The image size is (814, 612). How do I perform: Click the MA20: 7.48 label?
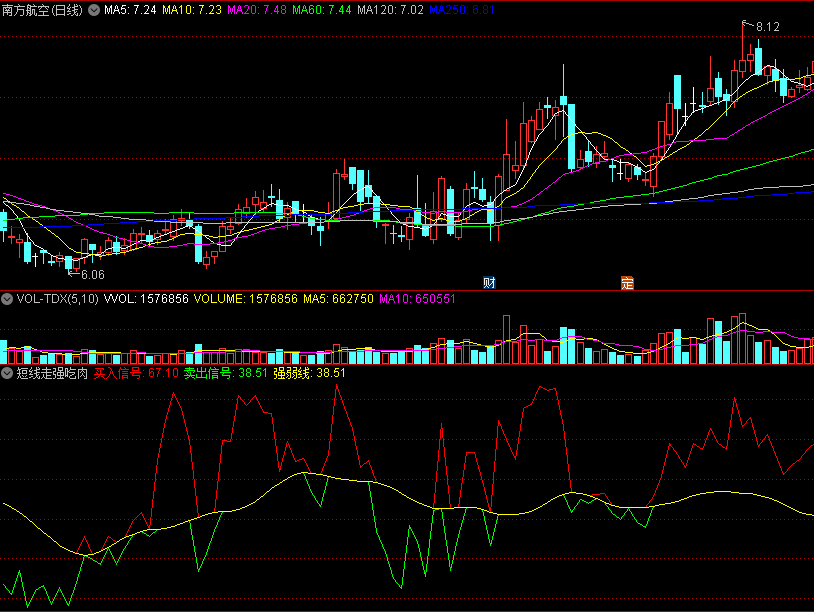(256, 10)
